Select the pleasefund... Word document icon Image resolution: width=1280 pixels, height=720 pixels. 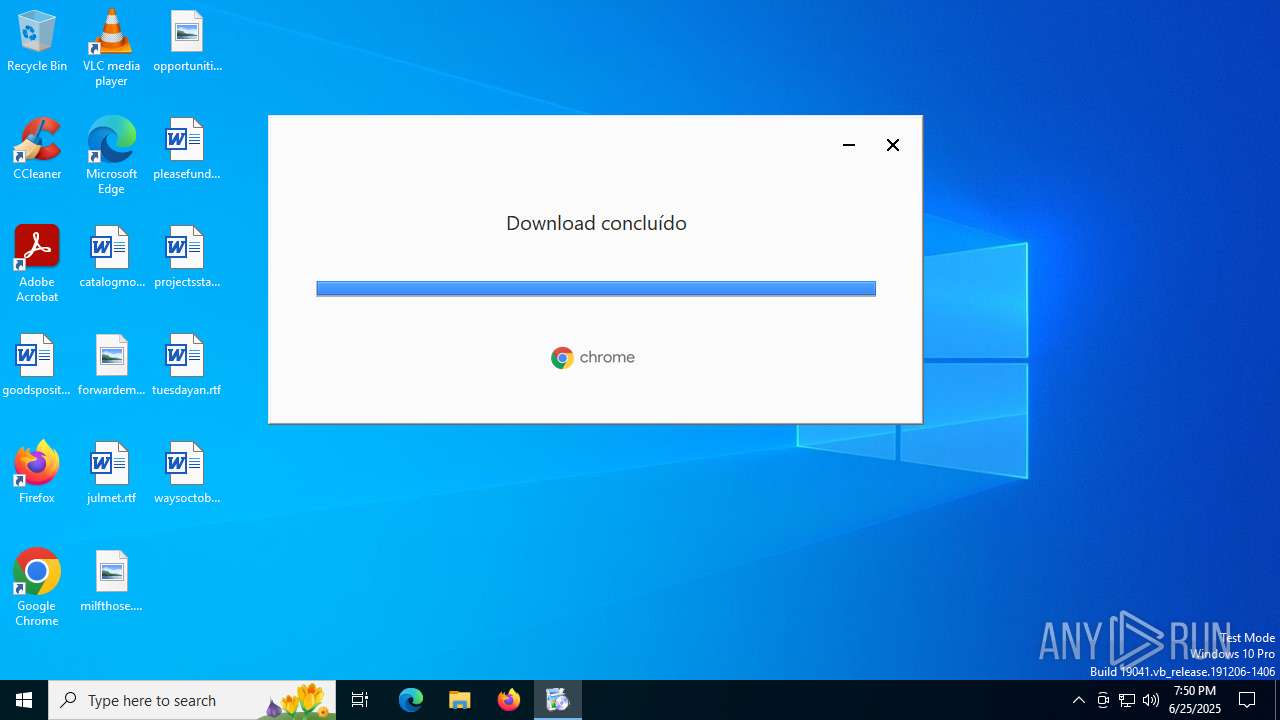pos(187,149)
